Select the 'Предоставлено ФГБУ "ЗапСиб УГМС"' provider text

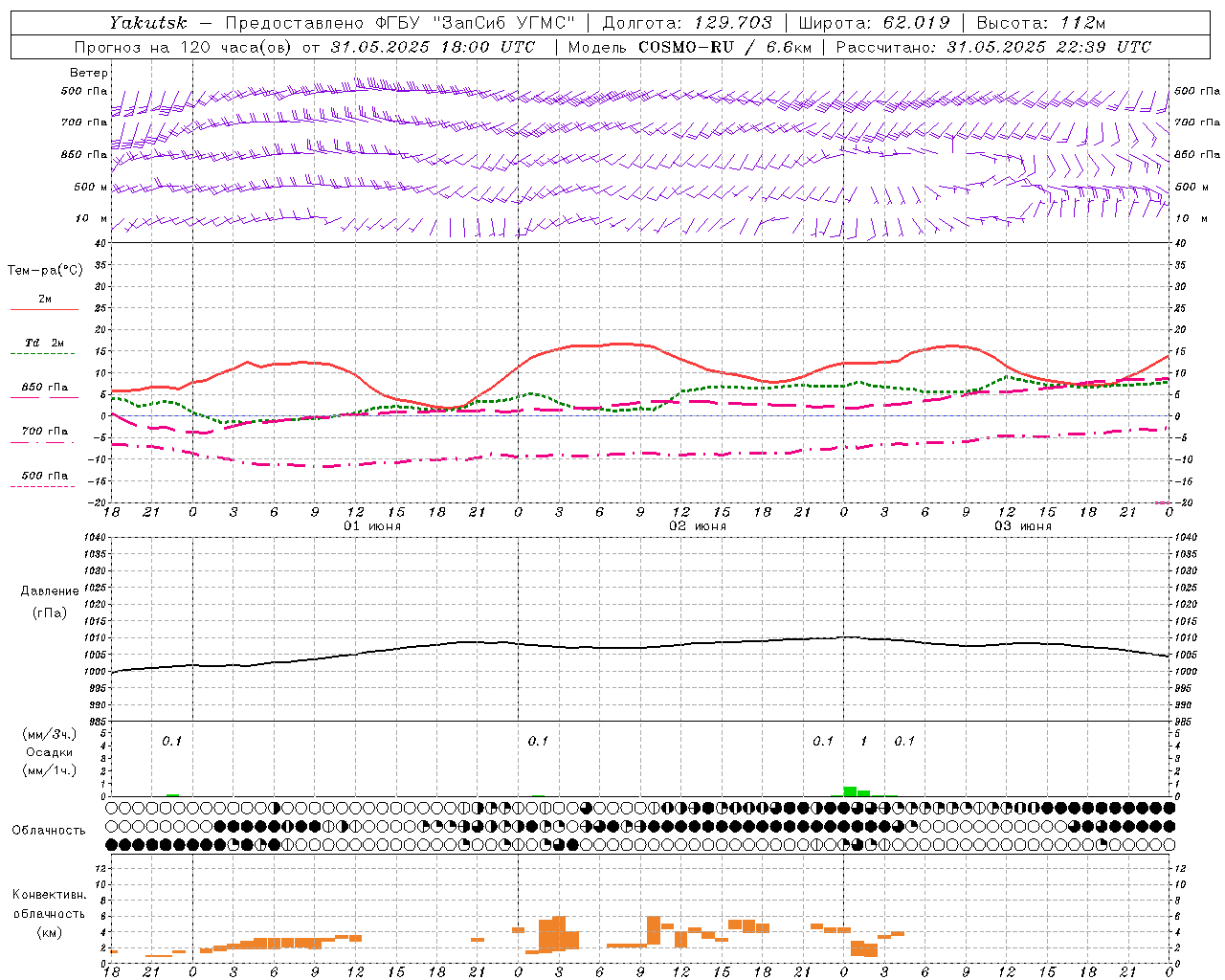[400, 23]
